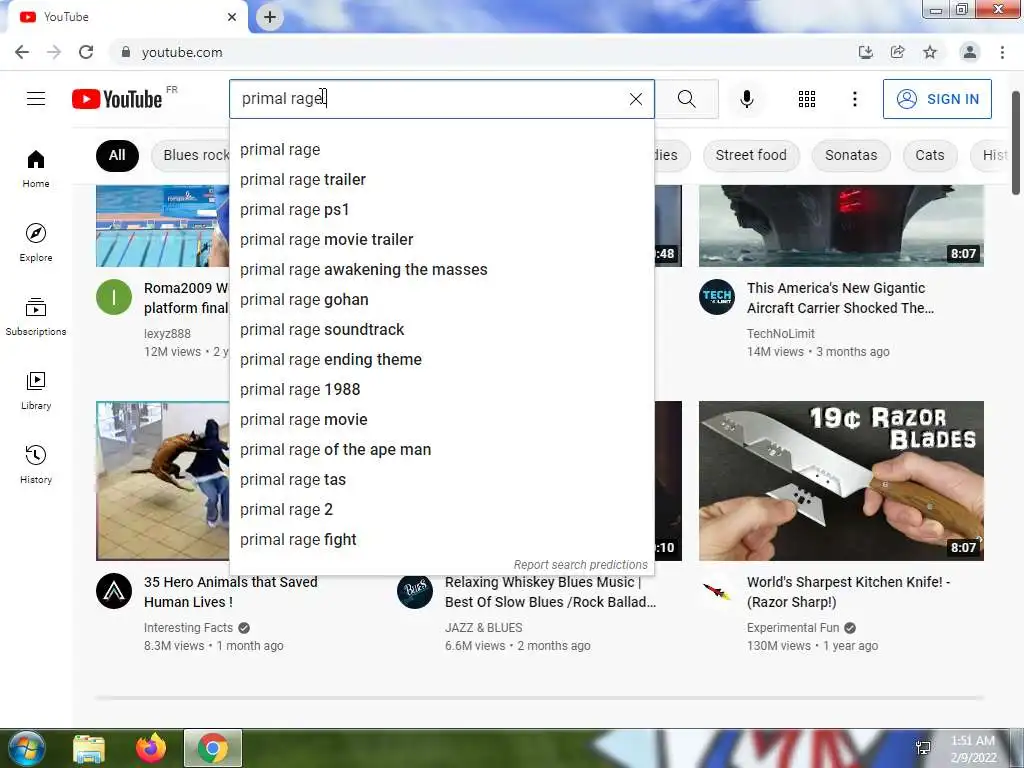1024x768 pixels.
Task: Open the Chrome profile avatar
Action: tap(970, 52)
